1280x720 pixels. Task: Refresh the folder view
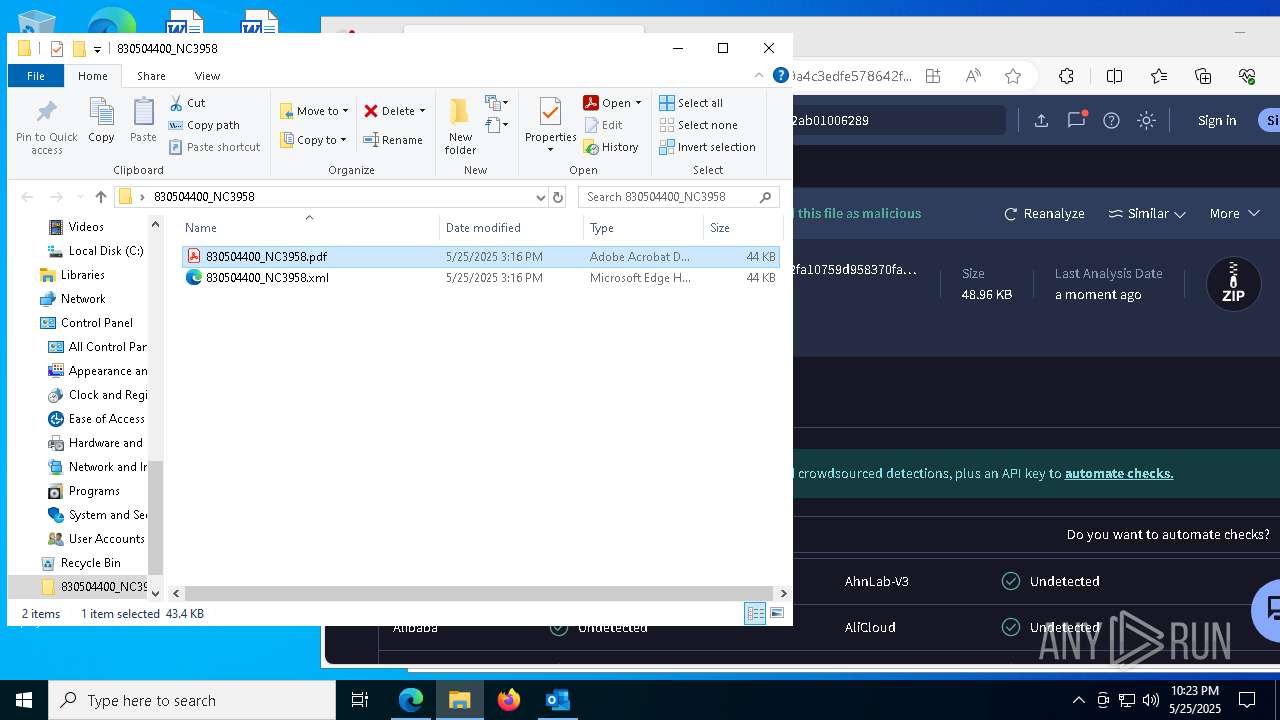point(558,197)
